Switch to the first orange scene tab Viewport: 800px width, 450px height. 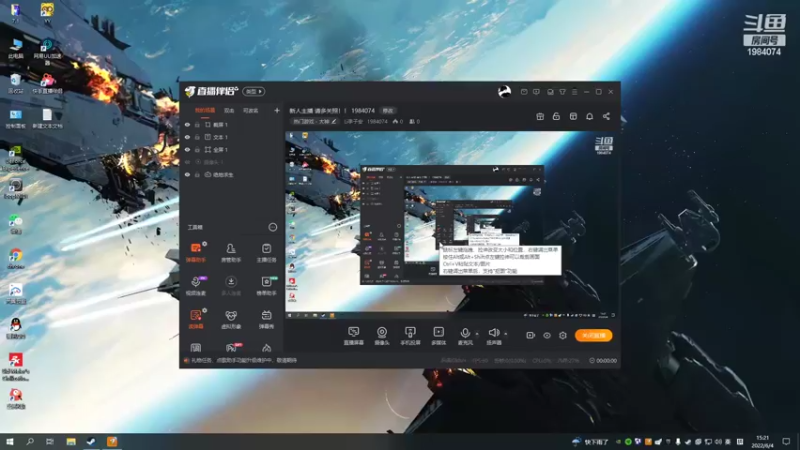pyautogui.click(x=205, y=110)
